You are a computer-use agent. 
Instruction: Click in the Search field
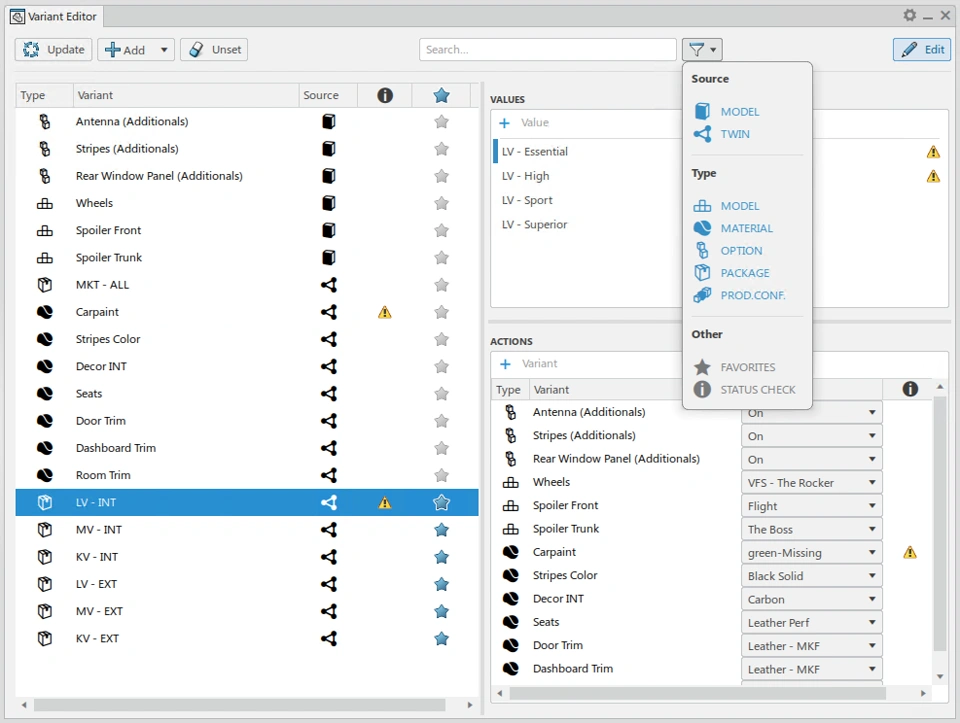tap(547, 50)
